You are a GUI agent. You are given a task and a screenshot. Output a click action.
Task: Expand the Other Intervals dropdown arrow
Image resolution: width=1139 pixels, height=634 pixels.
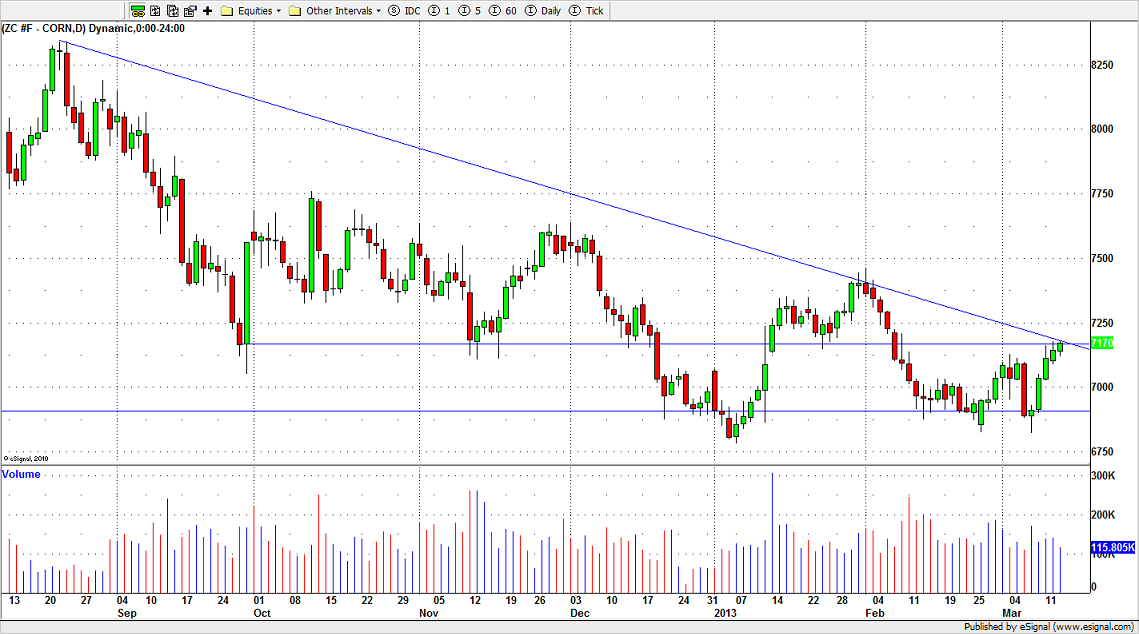(379, 11)
